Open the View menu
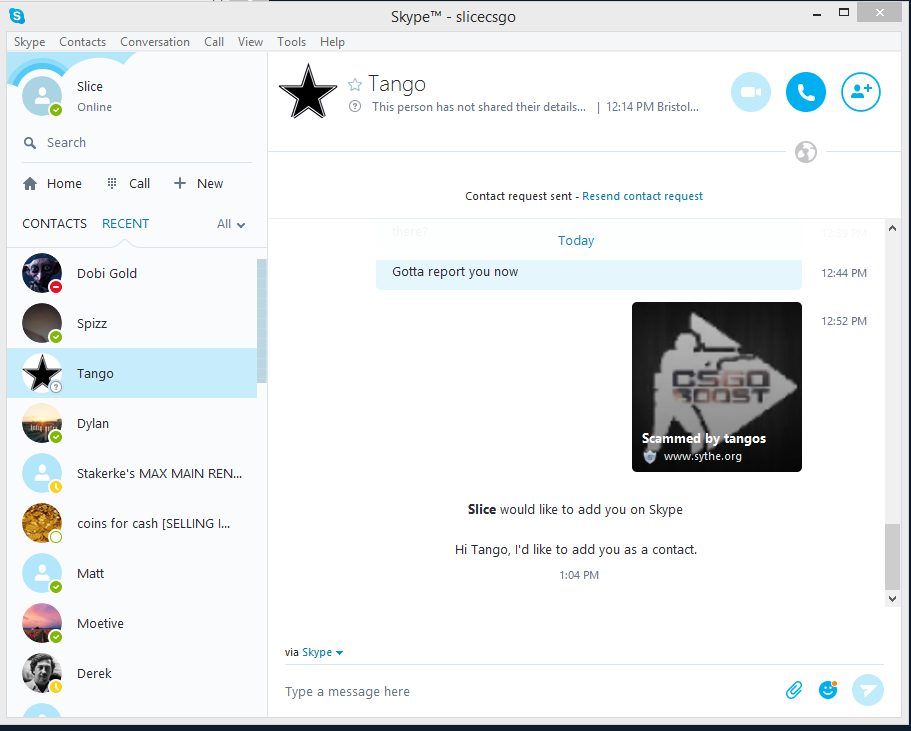 (x=250, y=42)
